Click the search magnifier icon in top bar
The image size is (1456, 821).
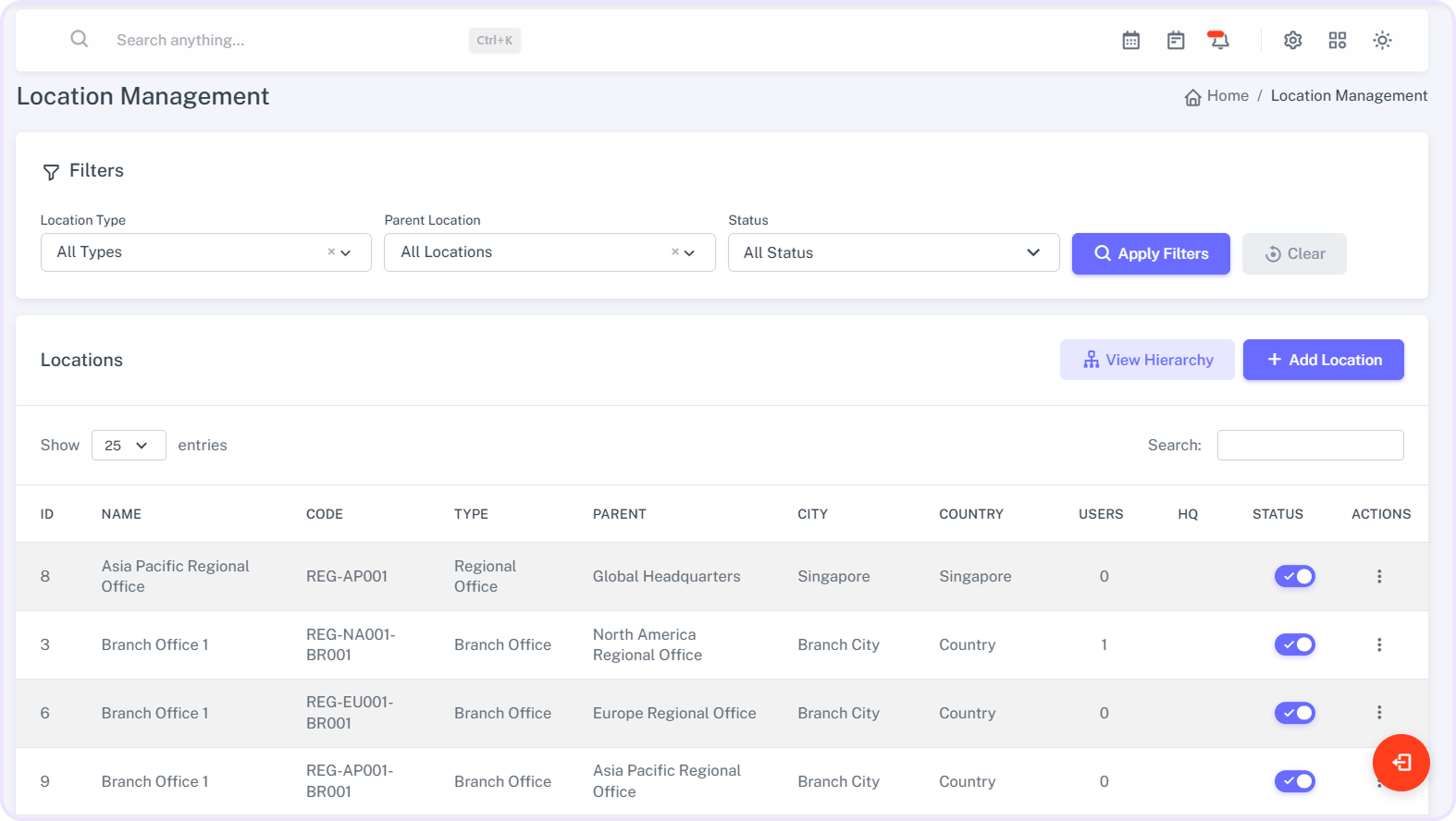80,39
